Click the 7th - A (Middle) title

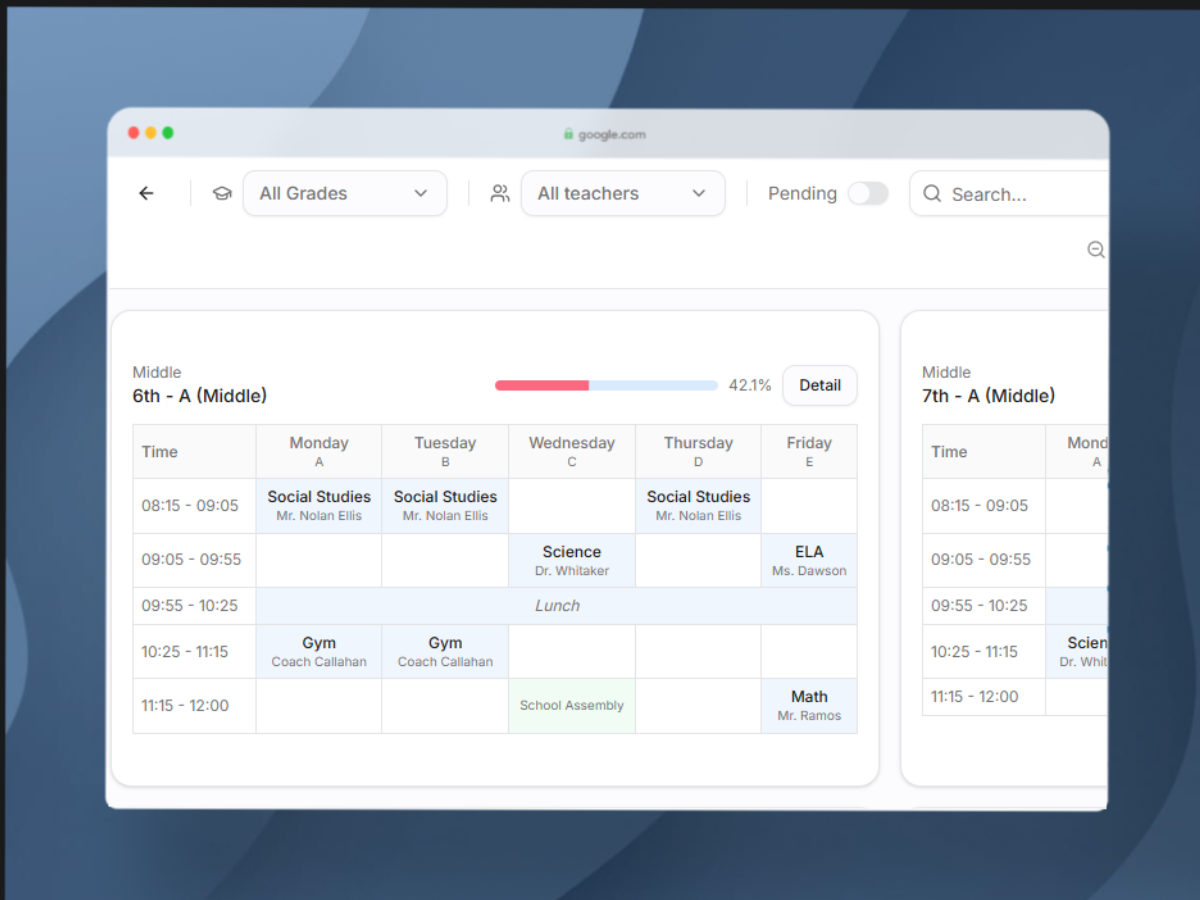[988, 396]
